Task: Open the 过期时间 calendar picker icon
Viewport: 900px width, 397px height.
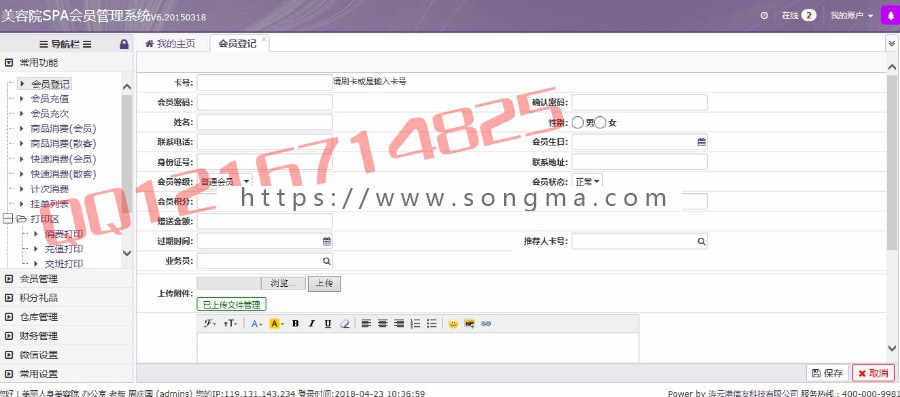Action: tap(327, 242)
